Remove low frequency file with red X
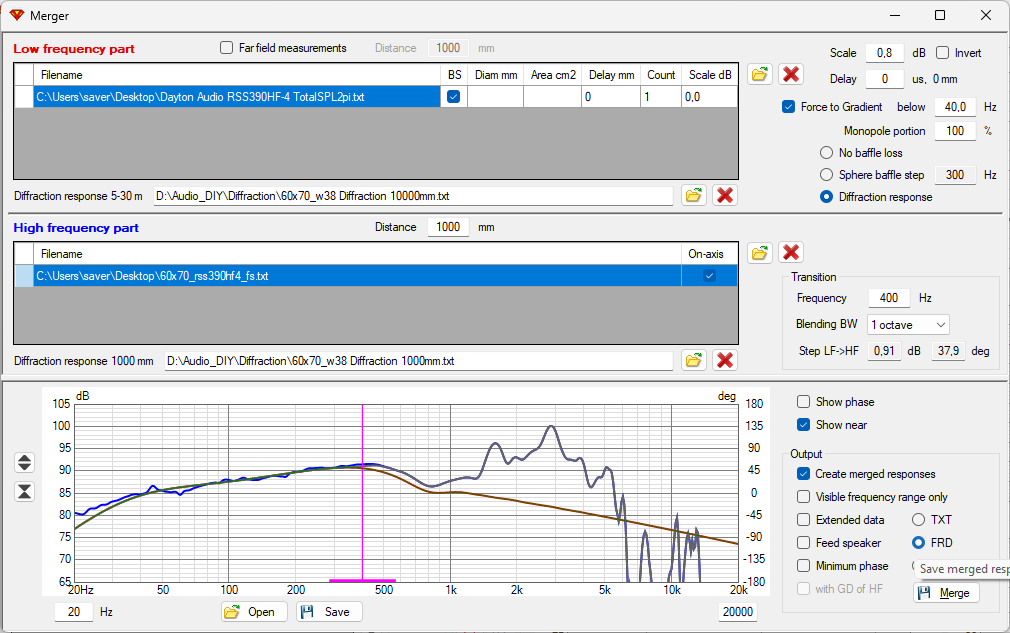The height and width of the screenshot is (633, 1010). click(791, 74)
